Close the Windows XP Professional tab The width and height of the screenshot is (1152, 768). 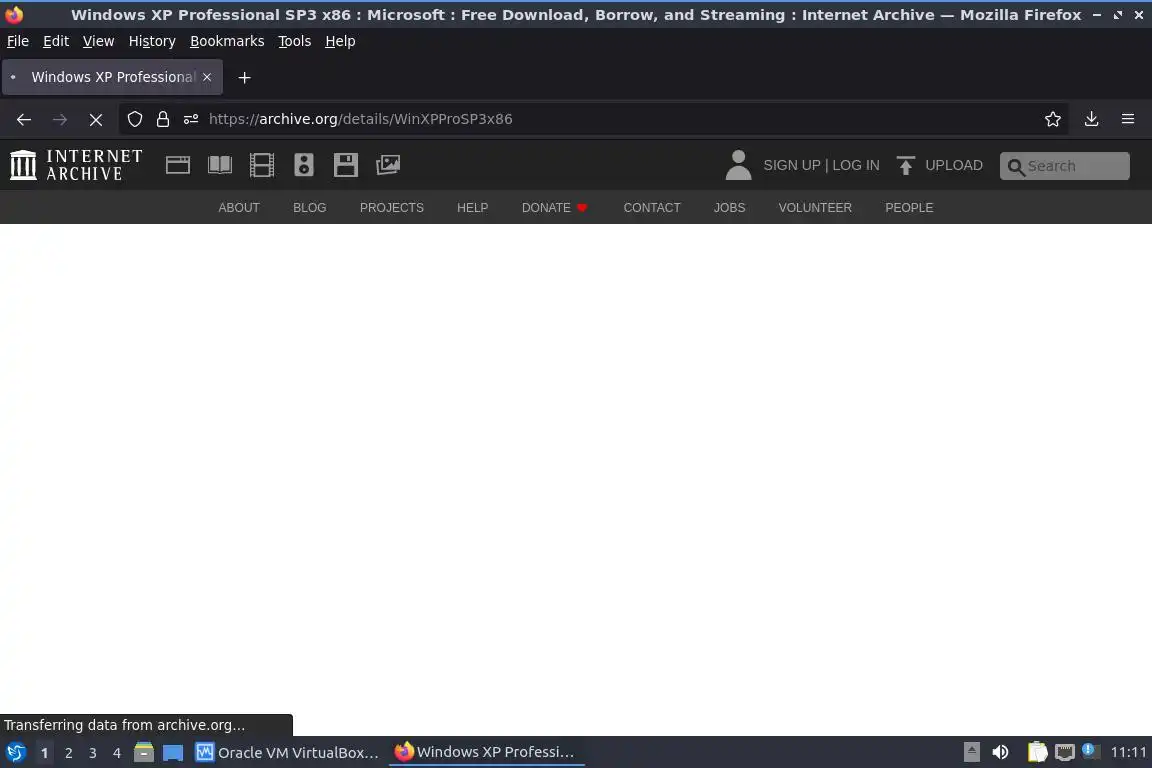click(x=207, y=77)
